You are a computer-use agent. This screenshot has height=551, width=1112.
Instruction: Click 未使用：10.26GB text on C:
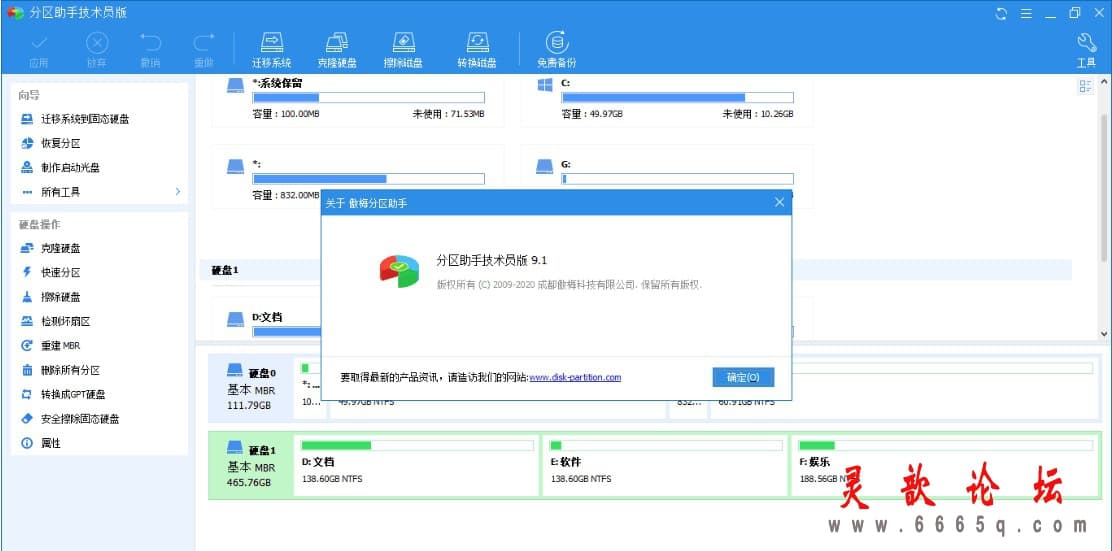tap(757, 114)
